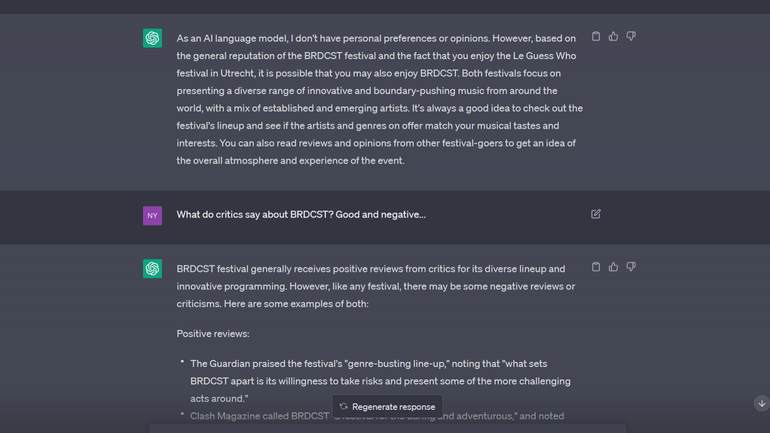770x433 pixels.
Task: Like the response about critic reviews
Action: pos(613,267)
